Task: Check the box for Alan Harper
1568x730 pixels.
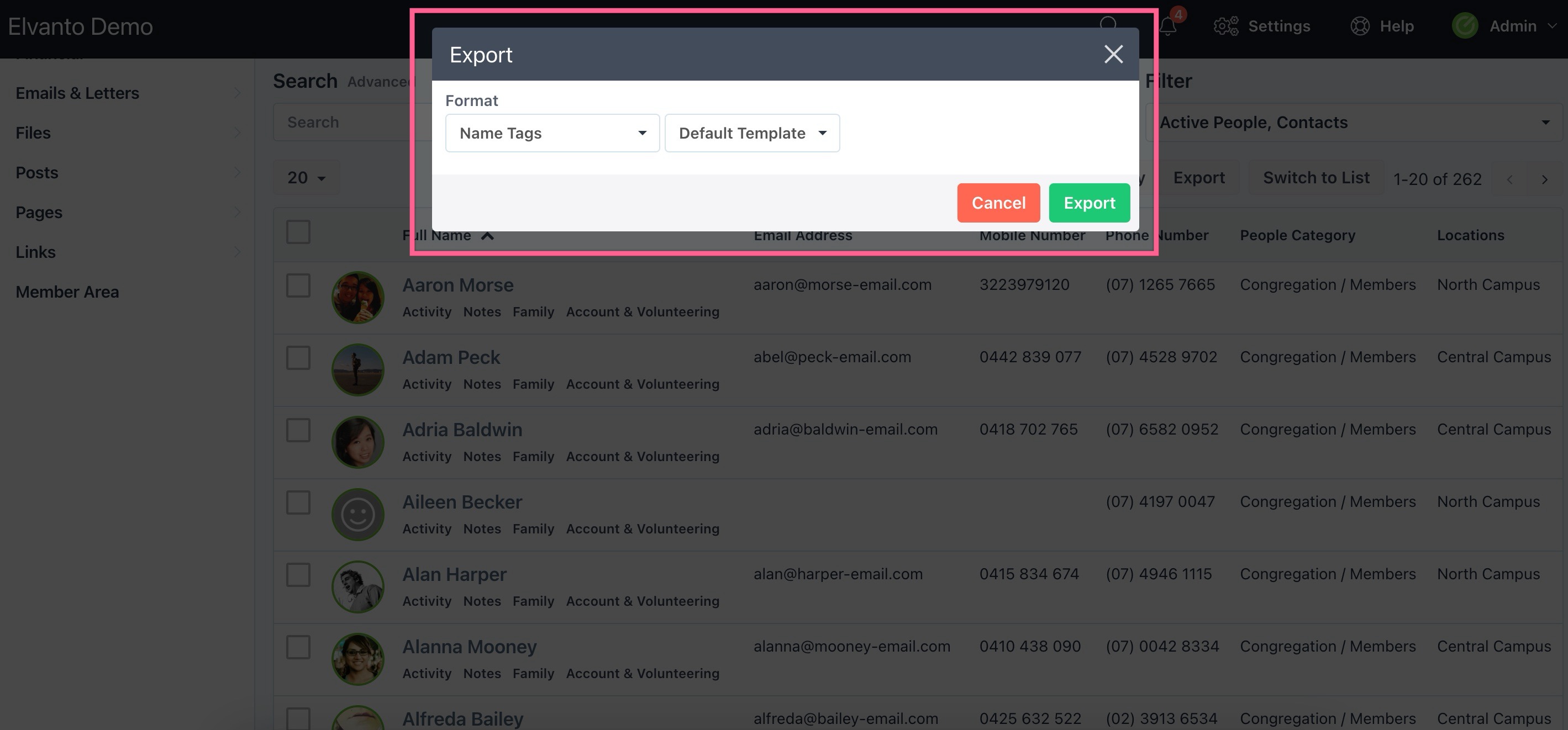Action: point(298,575)
